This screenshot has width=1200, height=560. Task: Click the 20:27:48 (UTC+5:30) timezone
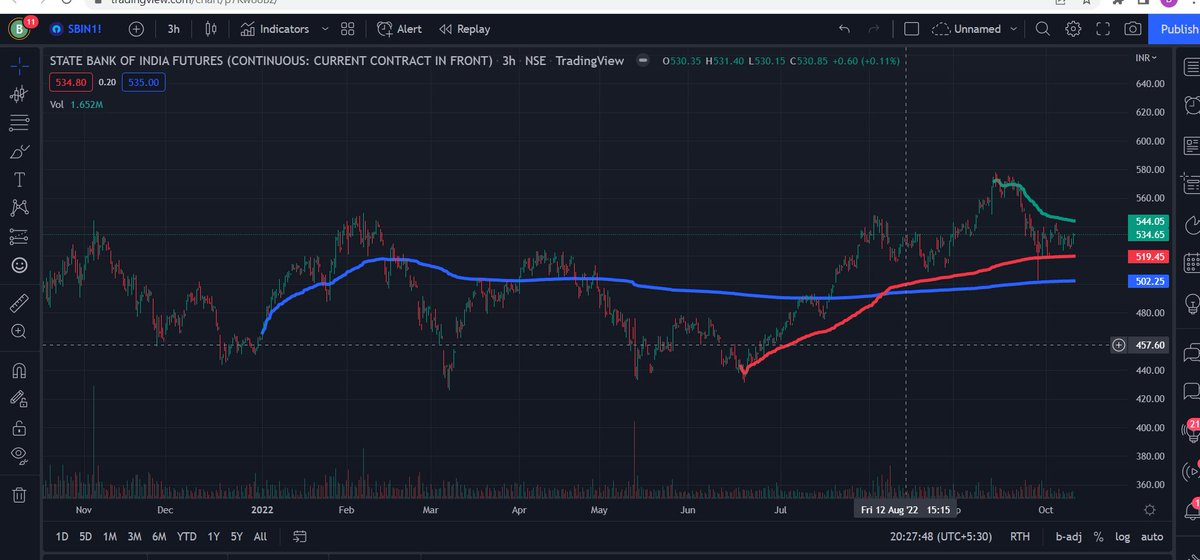(x=943, y=537)
